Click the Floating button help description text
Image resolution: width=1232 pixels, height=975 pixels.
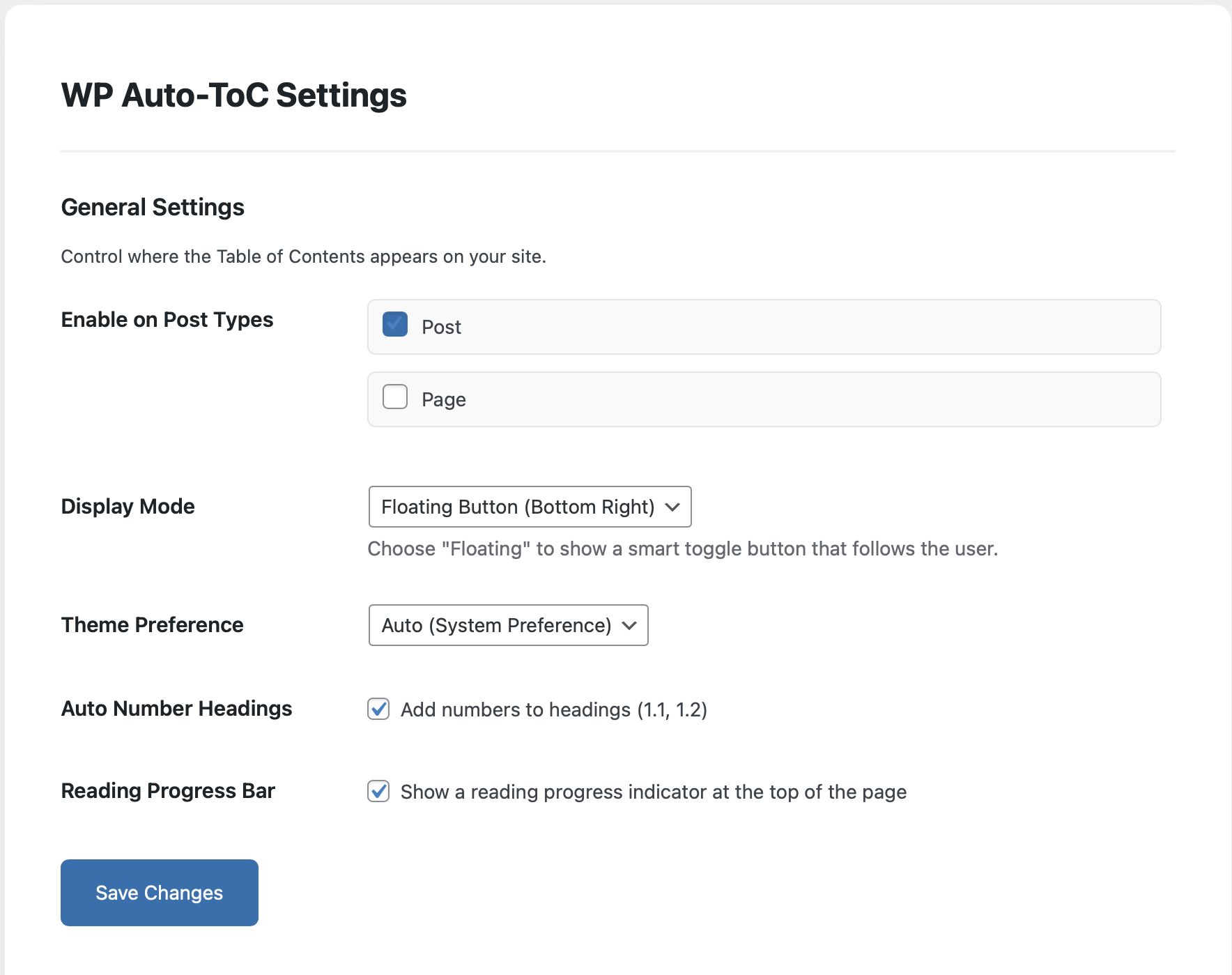[x=682, y=548]
